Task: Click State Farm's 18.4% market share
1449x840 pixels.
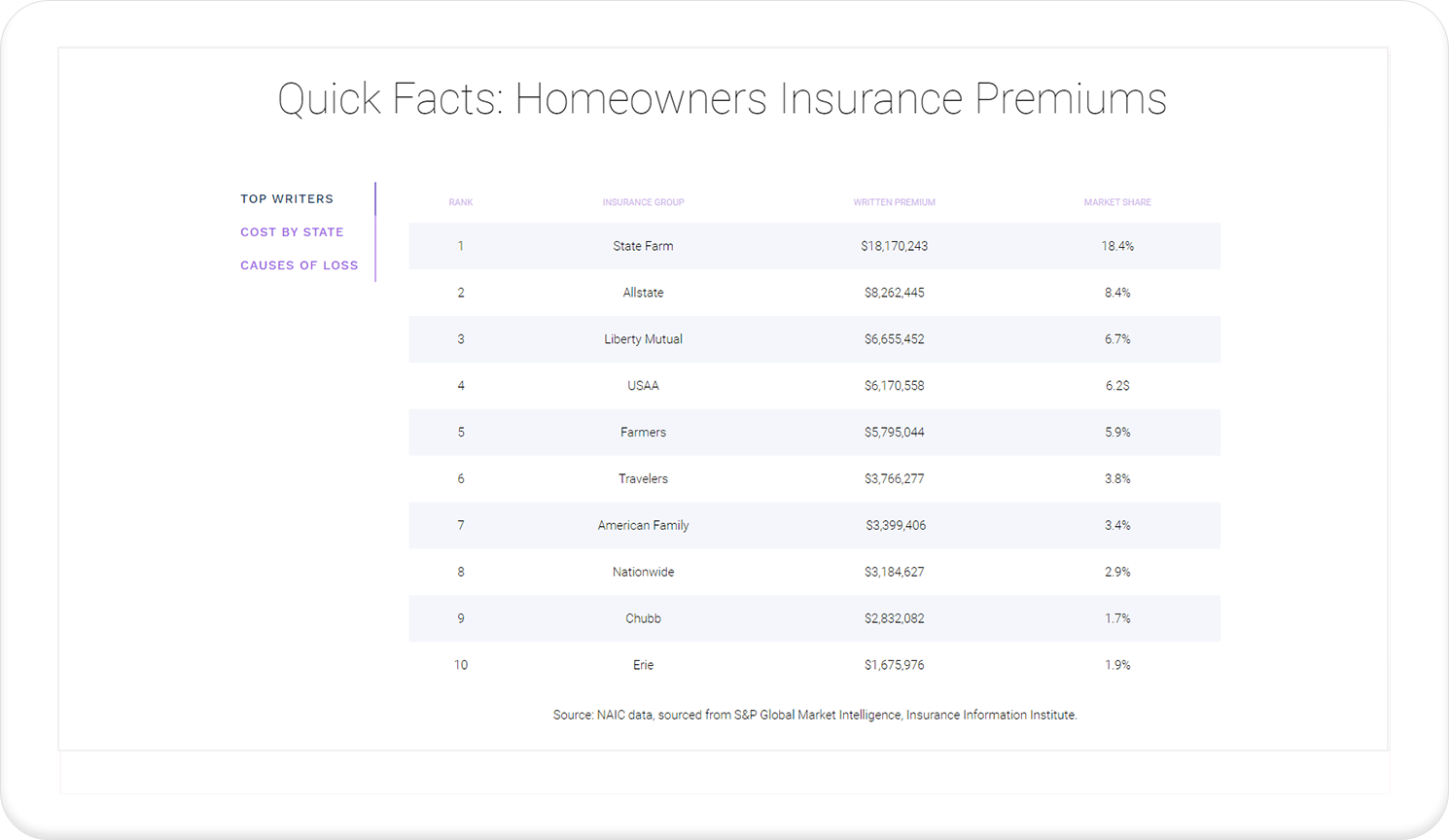Action: pos(1117,246)
